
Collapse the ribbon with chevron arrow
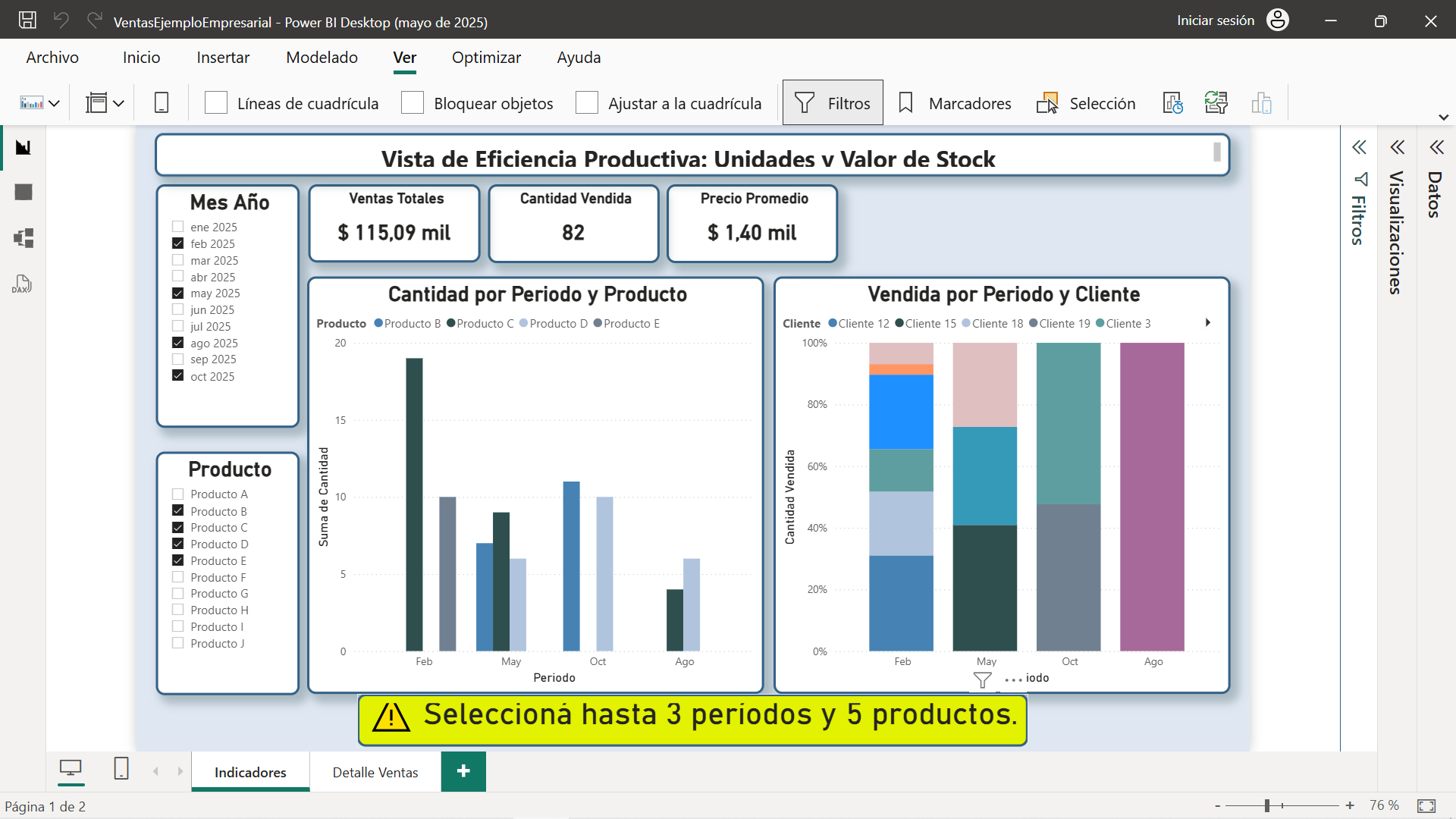1444,118
